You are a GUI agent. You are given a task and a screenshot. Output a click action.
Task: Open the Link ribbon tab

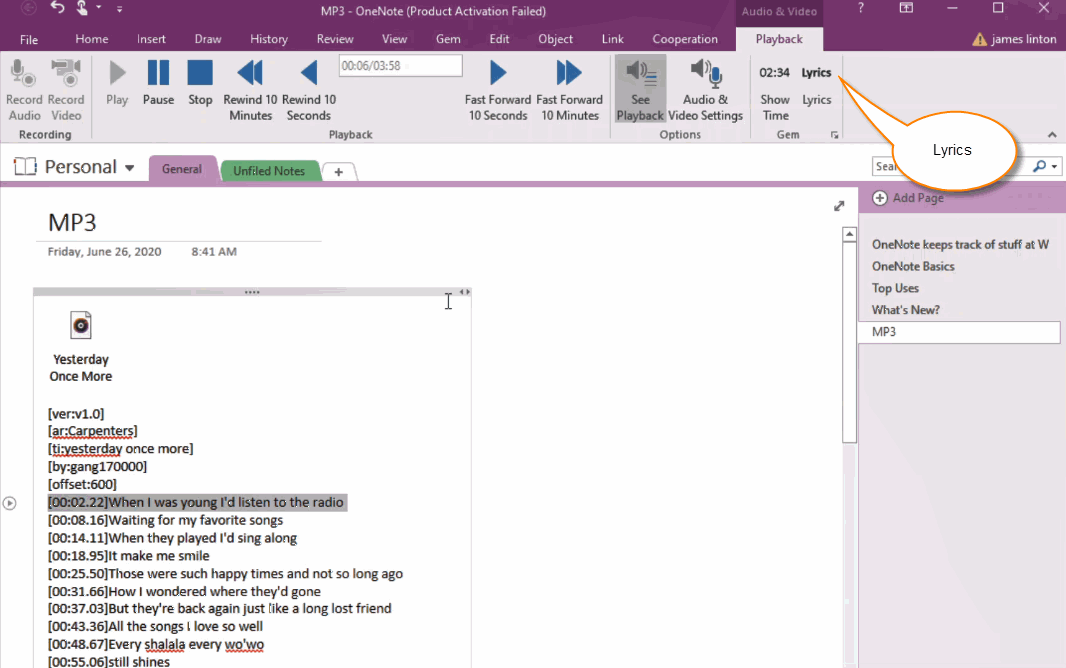(613, 39)
